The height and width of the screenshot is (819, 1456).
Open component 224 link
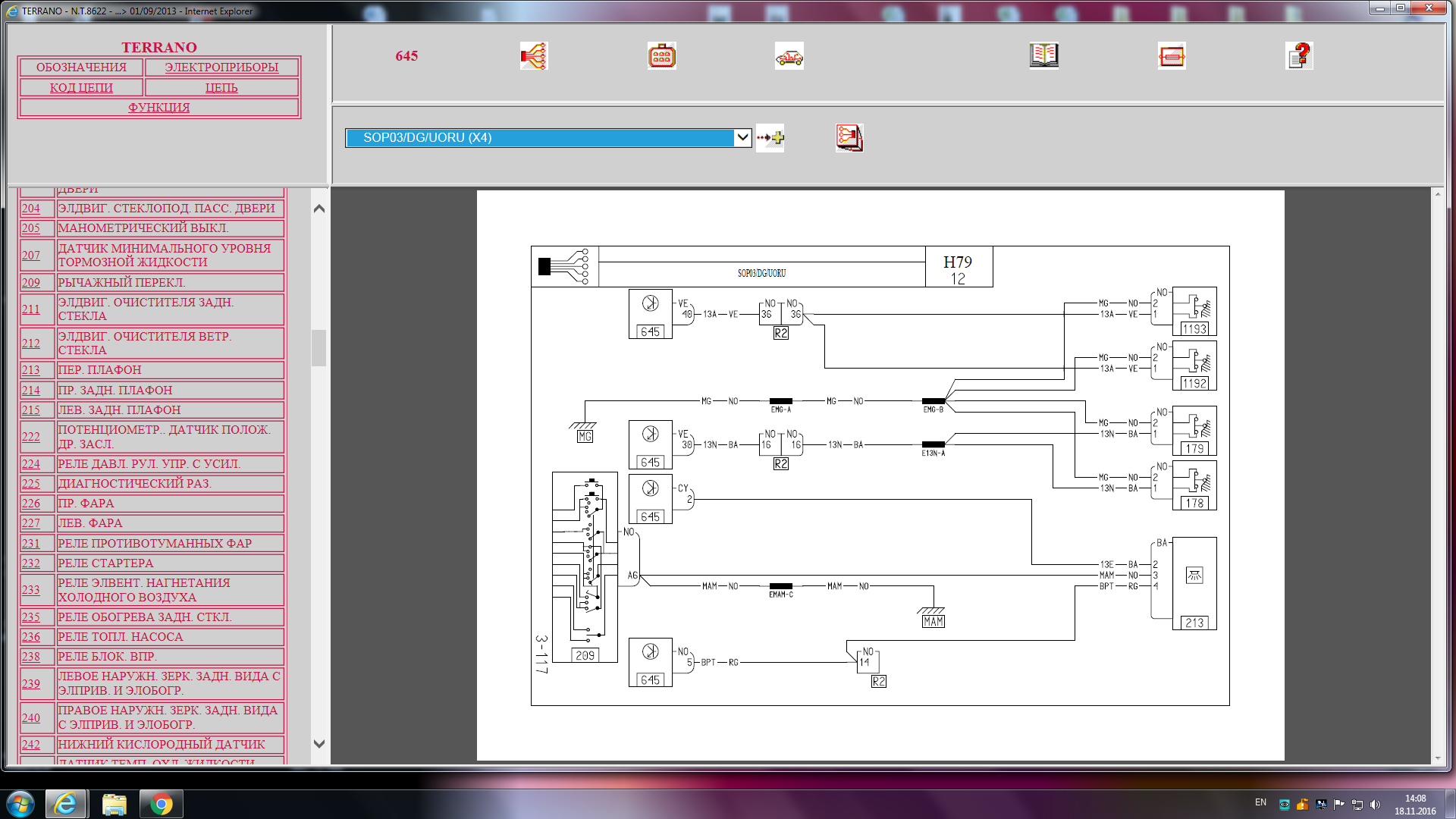(x=31, y=464)
